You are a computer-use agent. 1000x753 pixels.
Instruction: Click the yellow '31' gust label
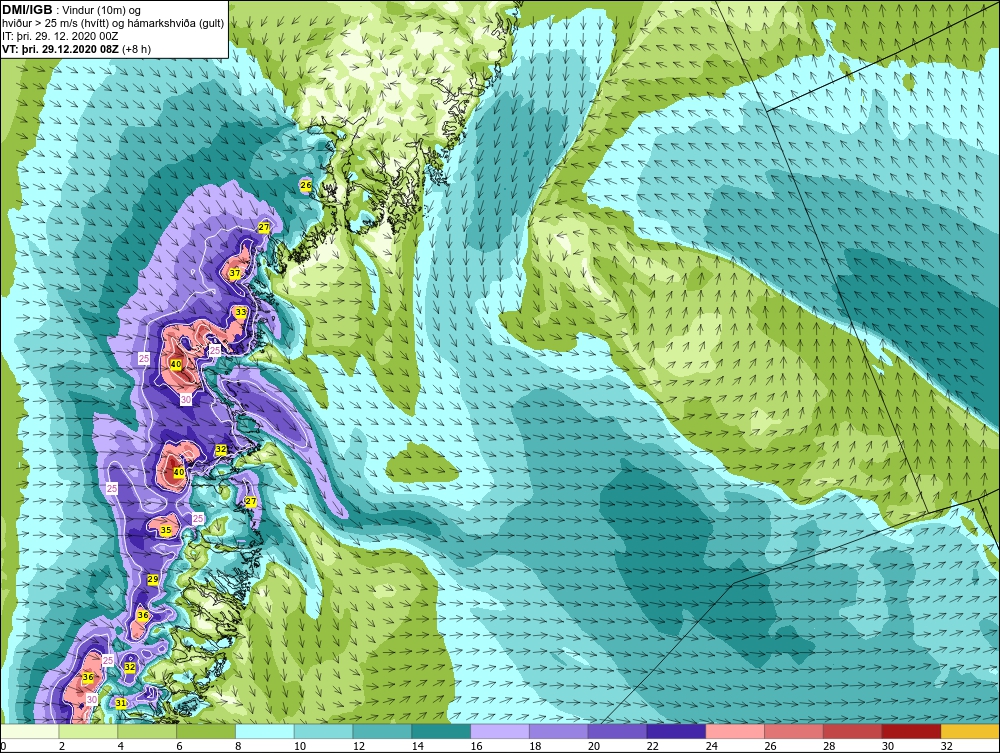pyautogui.click(x=121, y=703)
